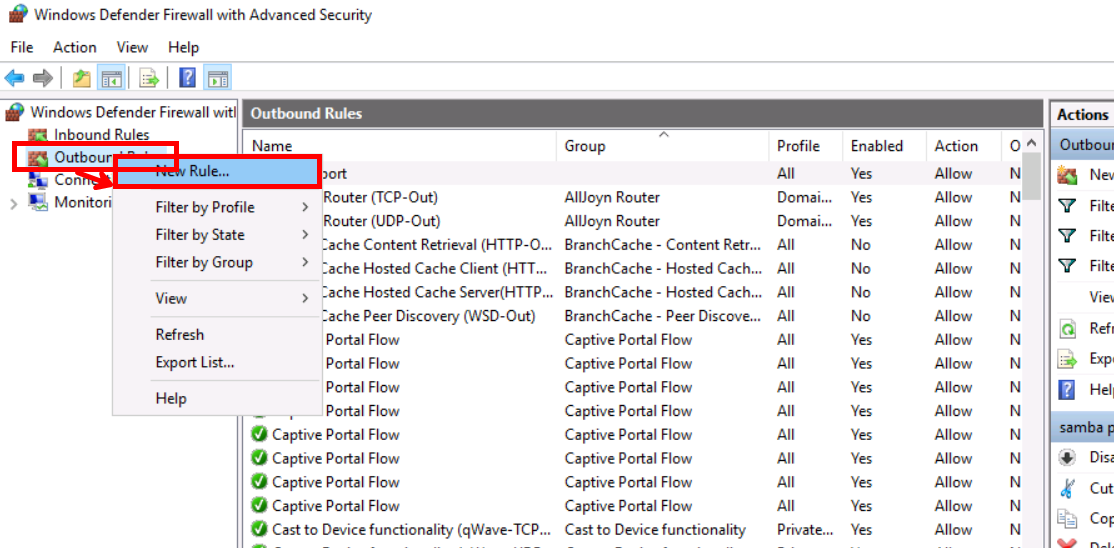Click the first filter funnel icon in Actions
The image size is (1114, 548).
pyautogui.click(x=1067, y=206)
